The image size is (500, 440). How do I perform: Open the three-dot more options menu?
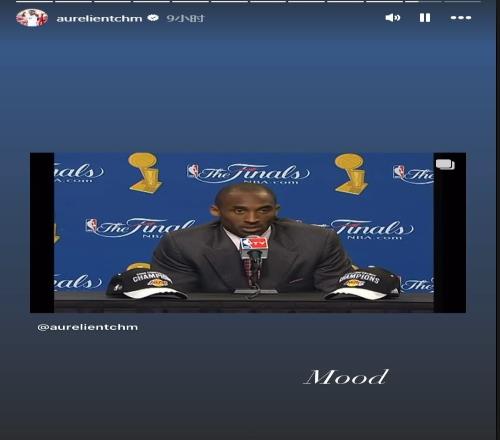(x=461, y=18)
